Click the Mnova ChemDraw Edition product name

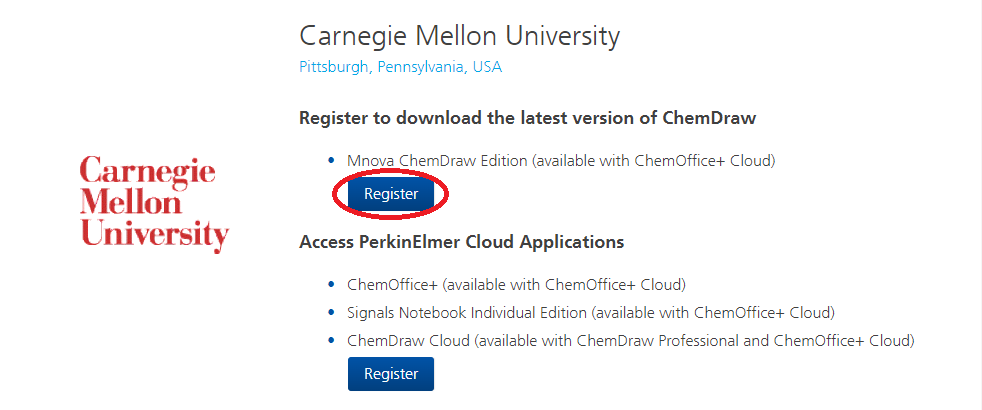point(437,161)
